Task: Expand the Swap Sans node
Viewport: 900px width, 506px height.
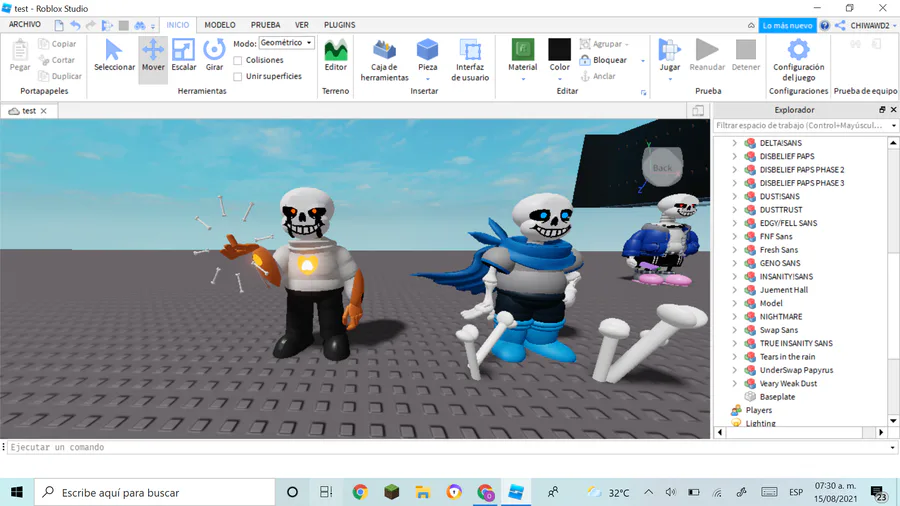Action: [734, 330]
